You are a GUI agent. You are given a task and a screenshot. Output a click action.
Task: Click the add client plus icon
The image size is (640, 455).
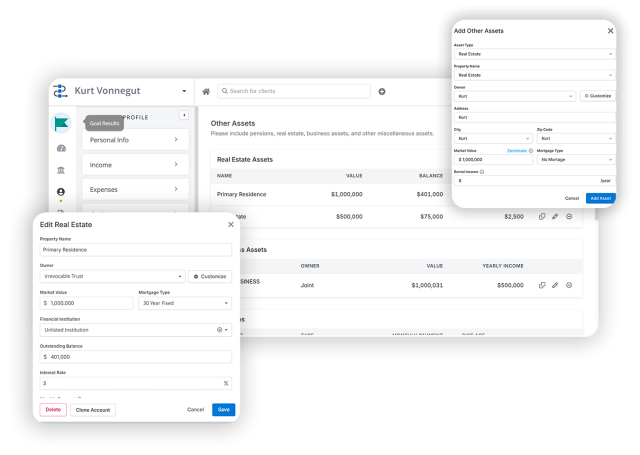tap(382, 91)
